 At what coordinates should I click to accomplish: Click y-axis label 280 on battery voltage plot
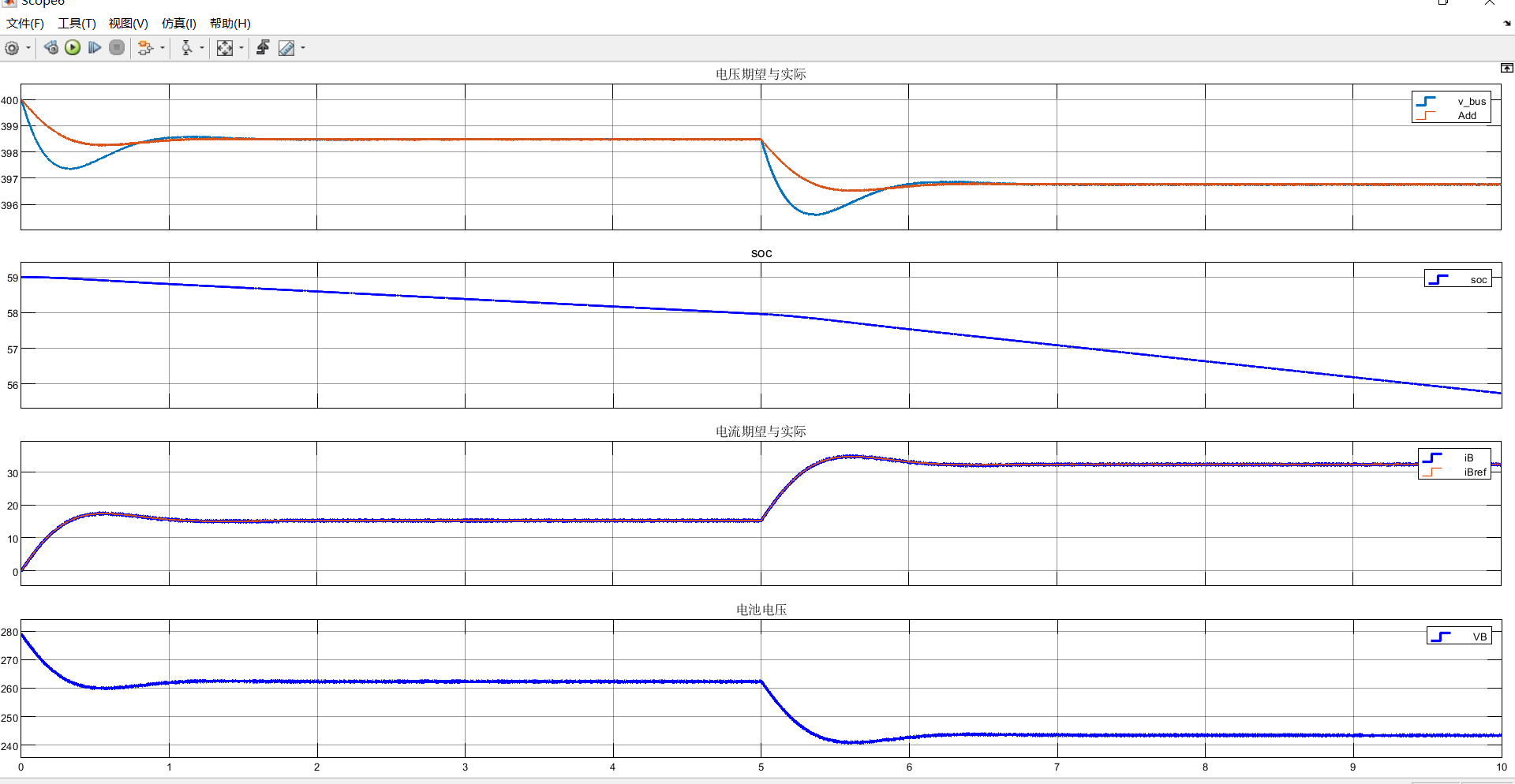[9, 633]
